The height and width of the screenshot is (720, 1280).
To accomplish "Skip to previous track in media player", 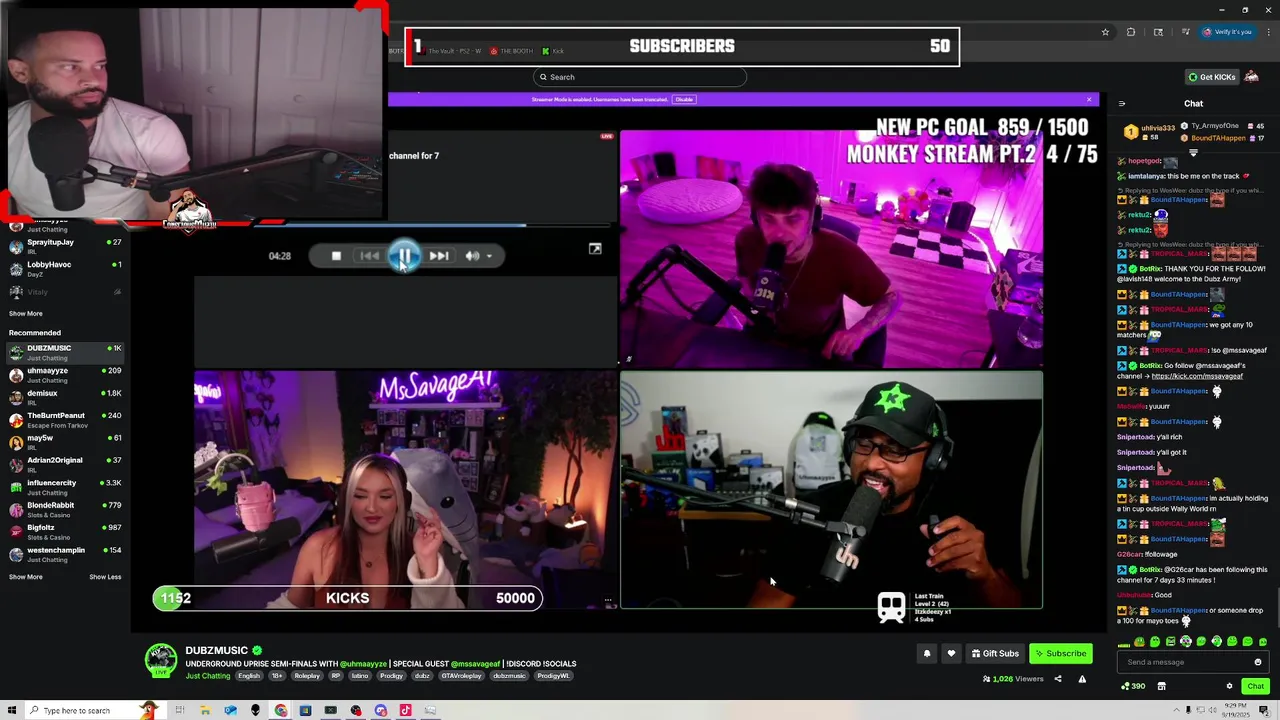I will [369, 256].
